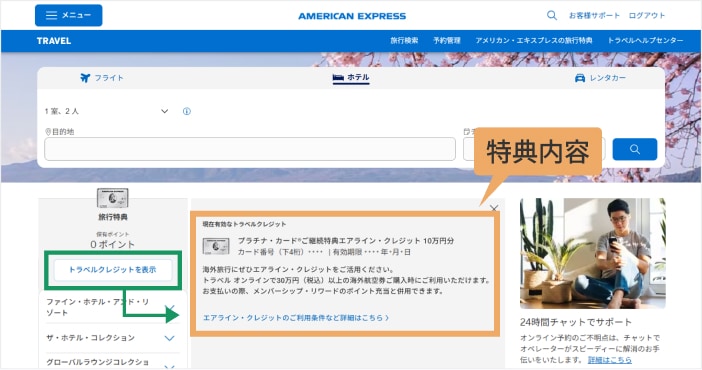Click 24時間チャットでサポート heading
The width and height of the screenshot is (702, 370).
pos(576,322)
